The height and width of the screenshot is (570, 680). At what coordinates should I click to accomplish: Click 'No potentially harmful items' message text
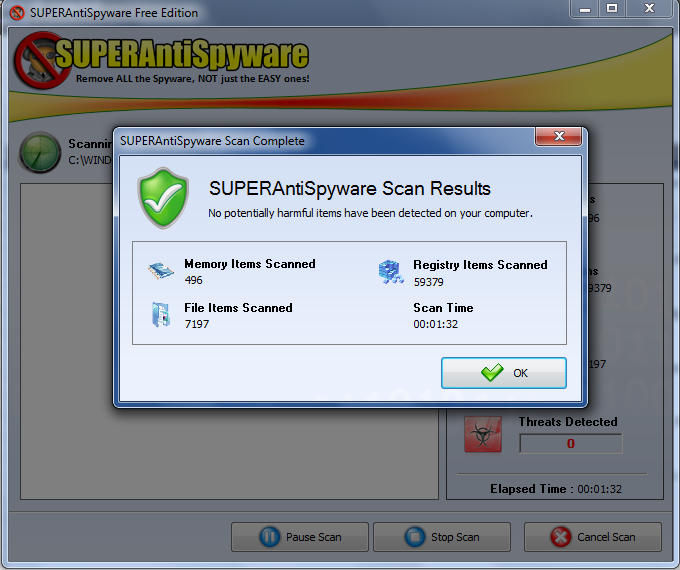pyautogui.click(x=370, y=213)
